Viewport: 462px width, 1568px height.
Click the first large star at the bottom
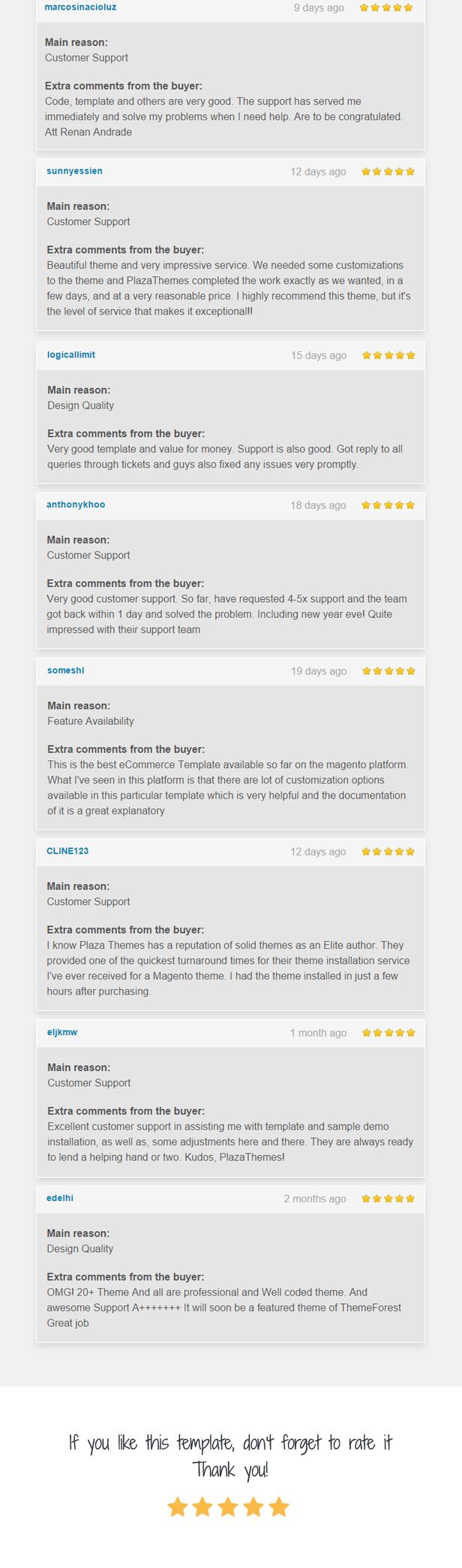pyautogui.click(x=177, y=1506)
